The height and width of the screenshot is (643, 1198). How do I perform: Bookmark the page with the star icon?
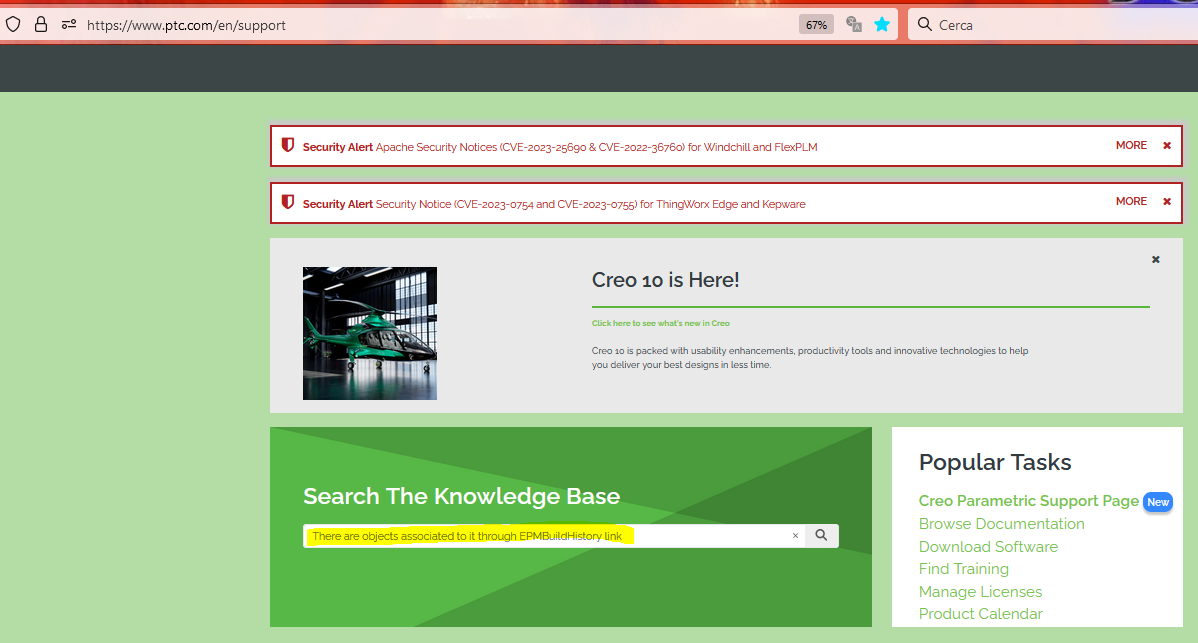882,23
